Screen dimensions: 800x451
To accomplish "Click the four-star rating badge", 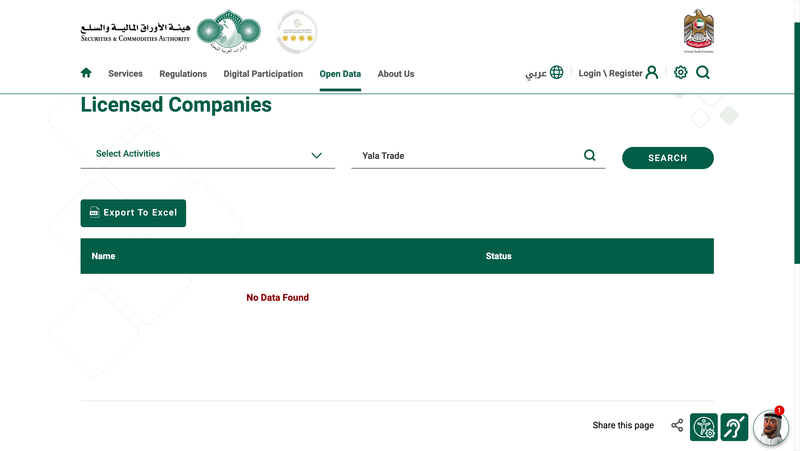I will pos(297,32).
